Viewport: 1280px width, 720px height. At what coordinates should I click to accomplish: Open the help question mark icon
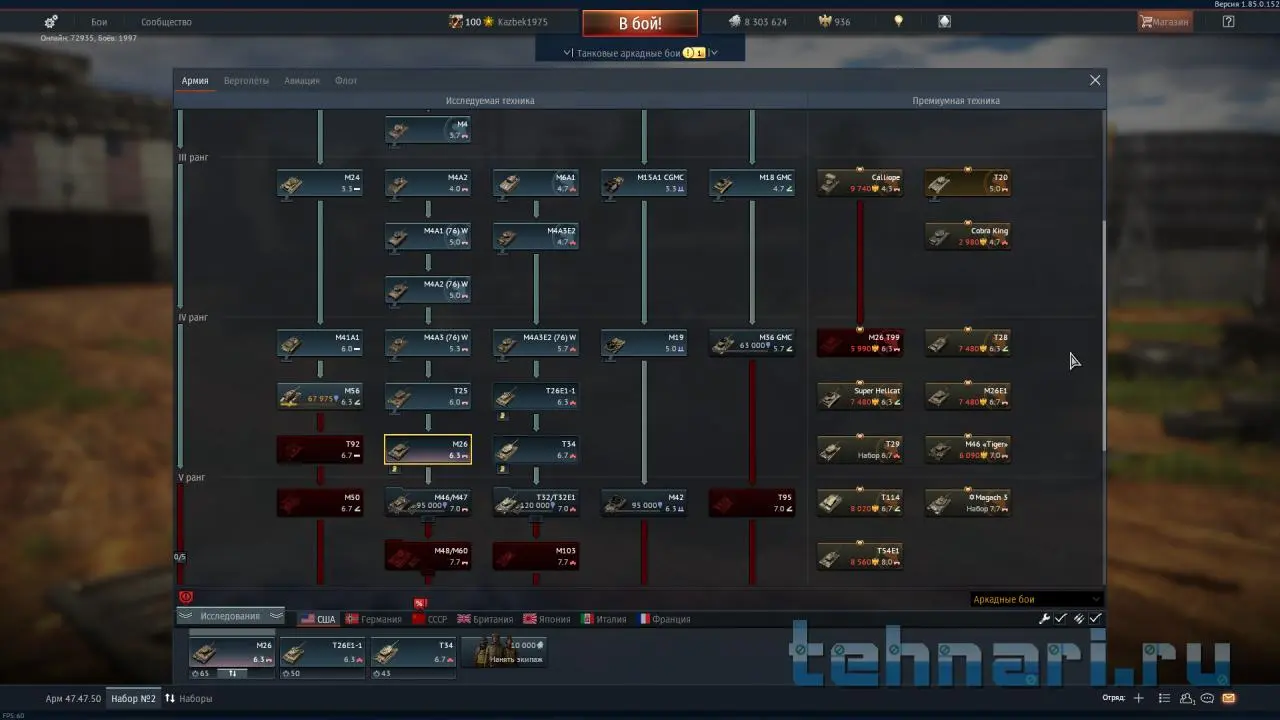1229,21
